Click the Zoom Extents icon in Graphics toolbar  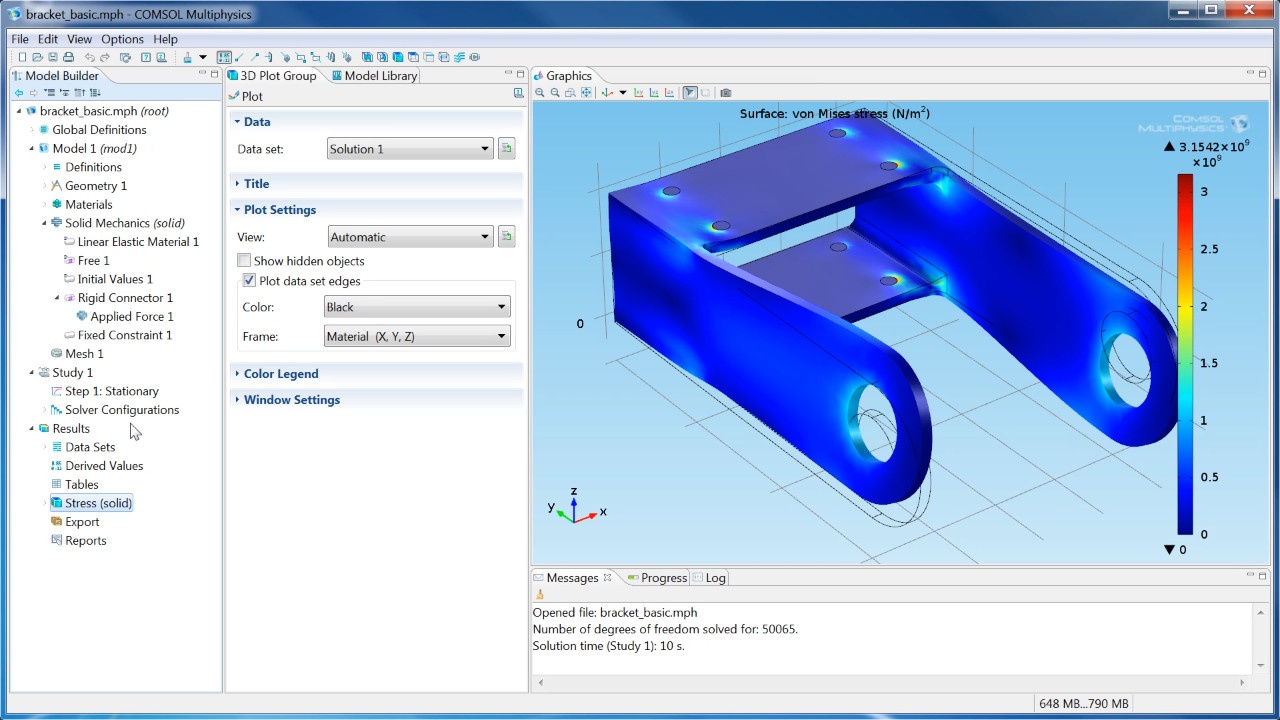click(586, 92)
